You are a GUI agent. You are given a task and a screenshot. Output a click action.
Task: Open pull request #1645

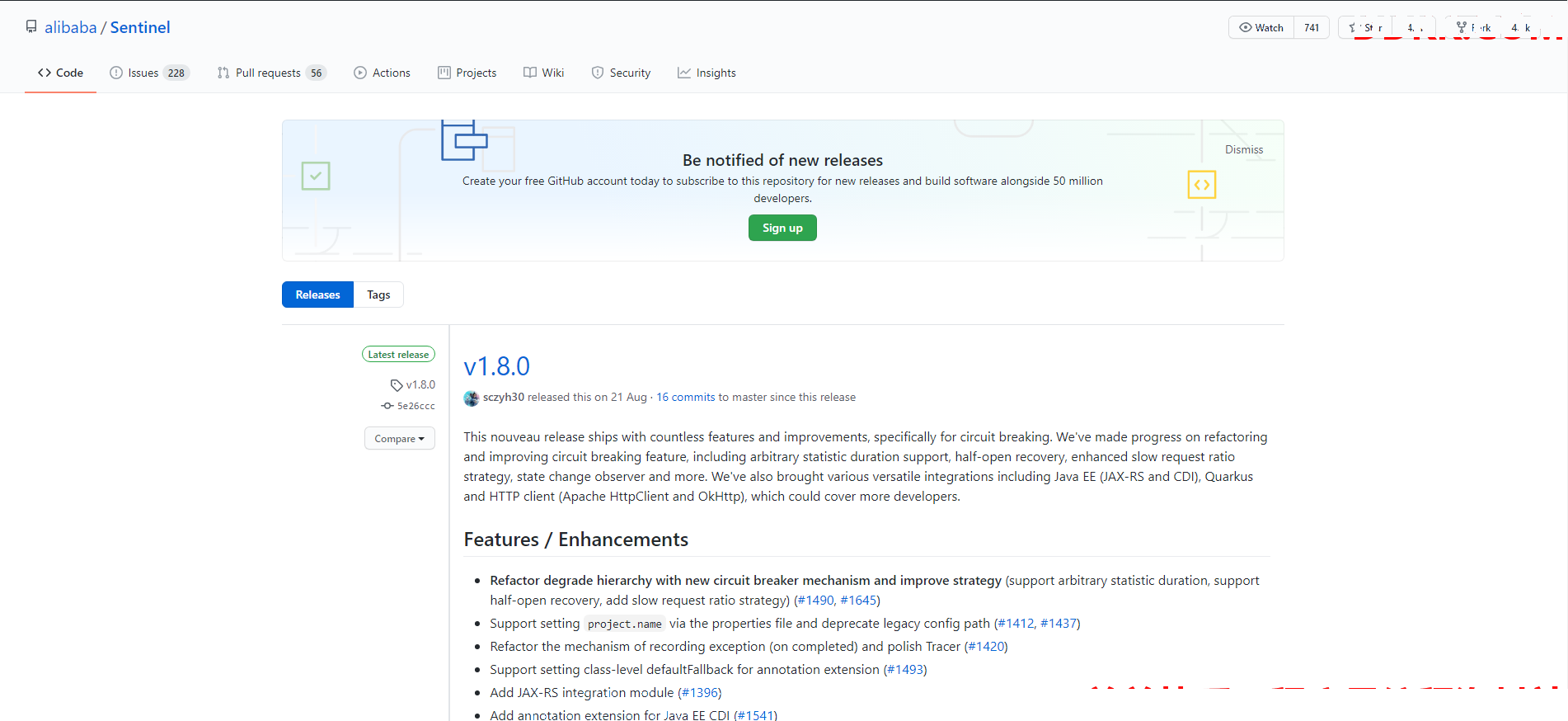(x=858, y=600)
